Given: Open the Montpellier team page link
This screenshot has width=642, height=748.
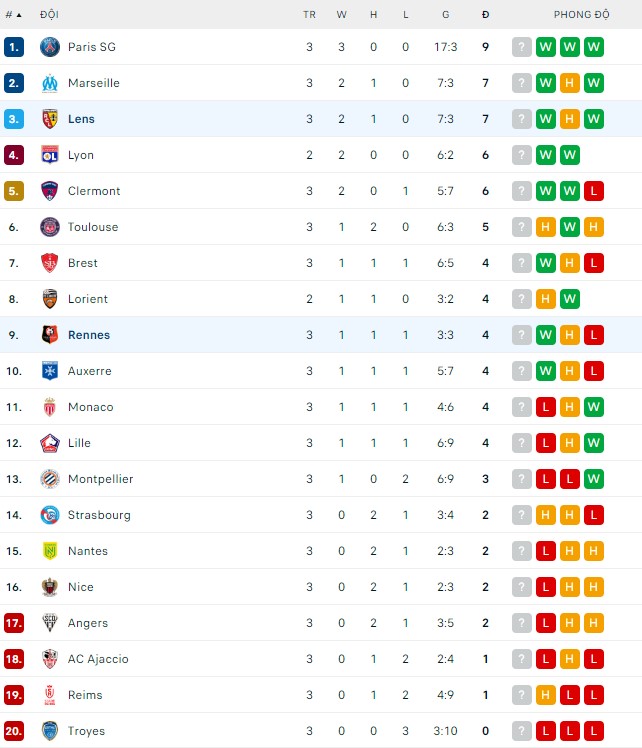Looking at the screenshot, I should tap(100, 479).
